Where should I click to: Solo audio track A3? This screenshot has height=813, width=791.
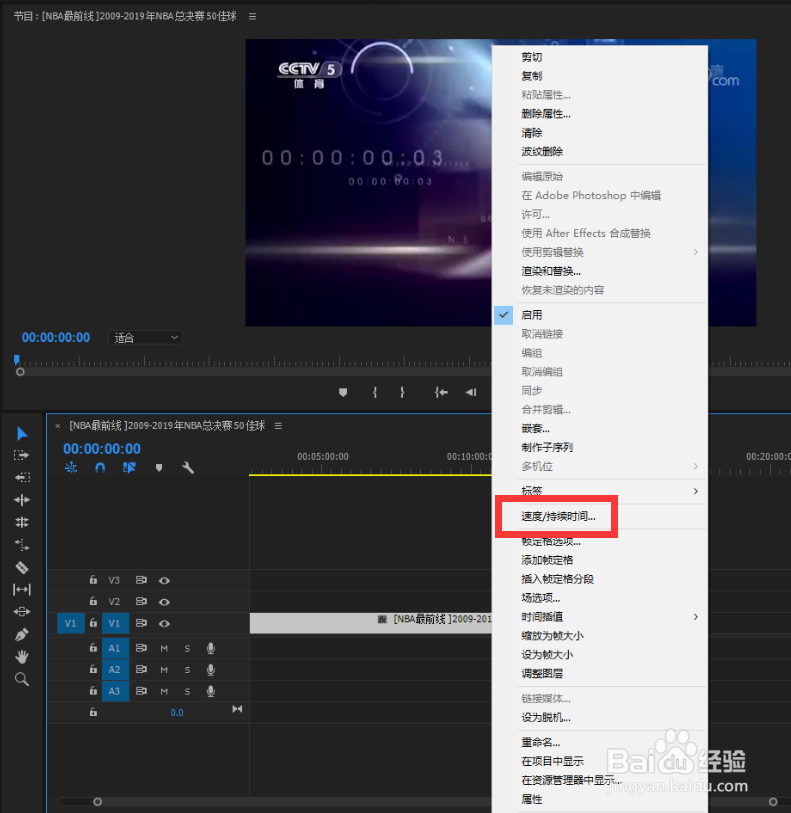(x=187, y=691)
